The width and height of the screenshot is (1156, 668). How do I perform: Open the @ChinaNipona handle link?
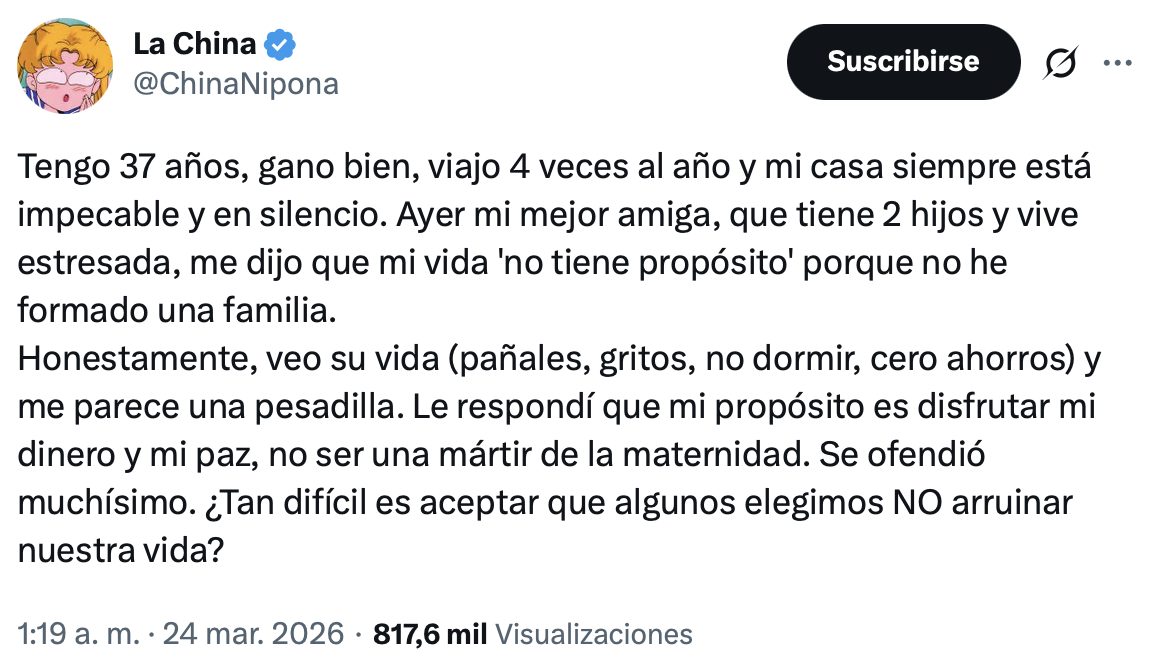236,85
